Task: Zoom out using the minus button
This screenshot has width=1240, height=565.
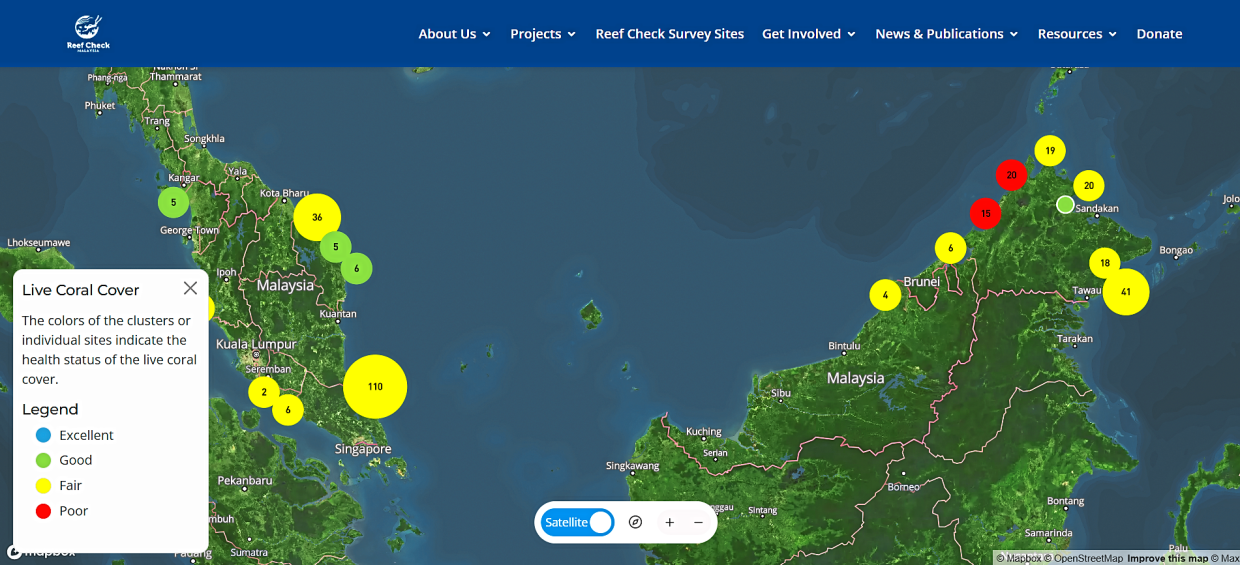Action: coord(699,522)
